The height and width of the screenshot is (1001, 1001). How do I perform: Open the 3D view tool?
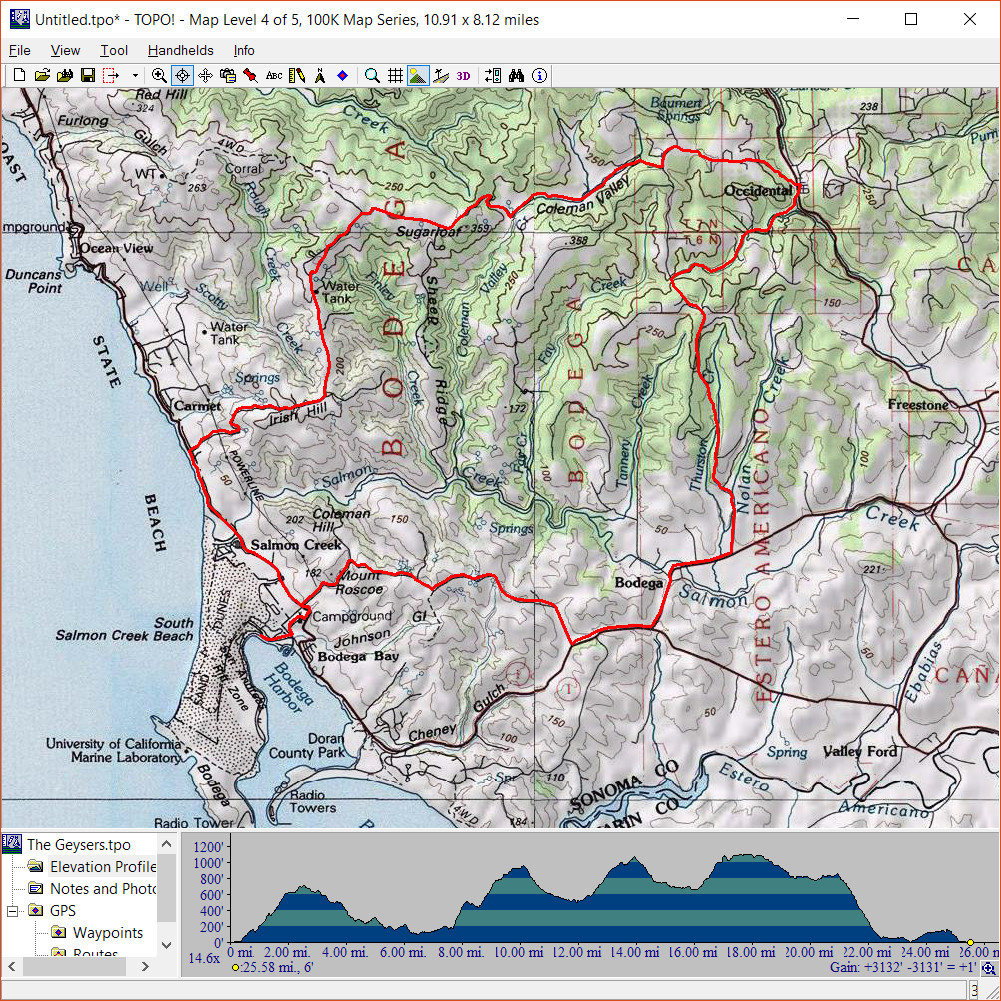[x=463, y=75]
